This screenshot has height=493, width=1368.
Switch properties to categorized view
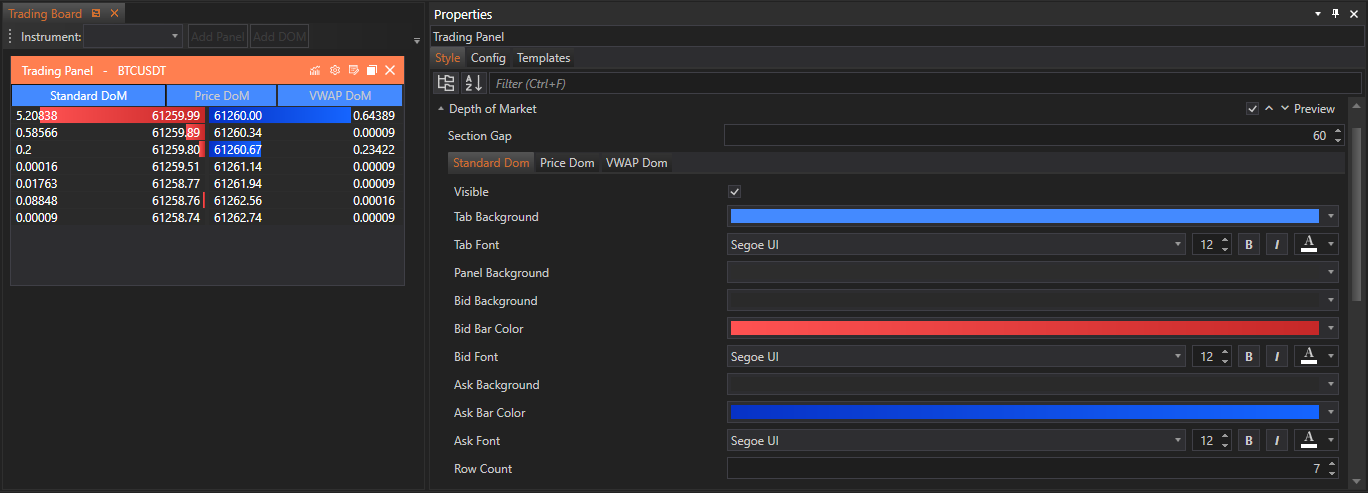click(446, 83)
